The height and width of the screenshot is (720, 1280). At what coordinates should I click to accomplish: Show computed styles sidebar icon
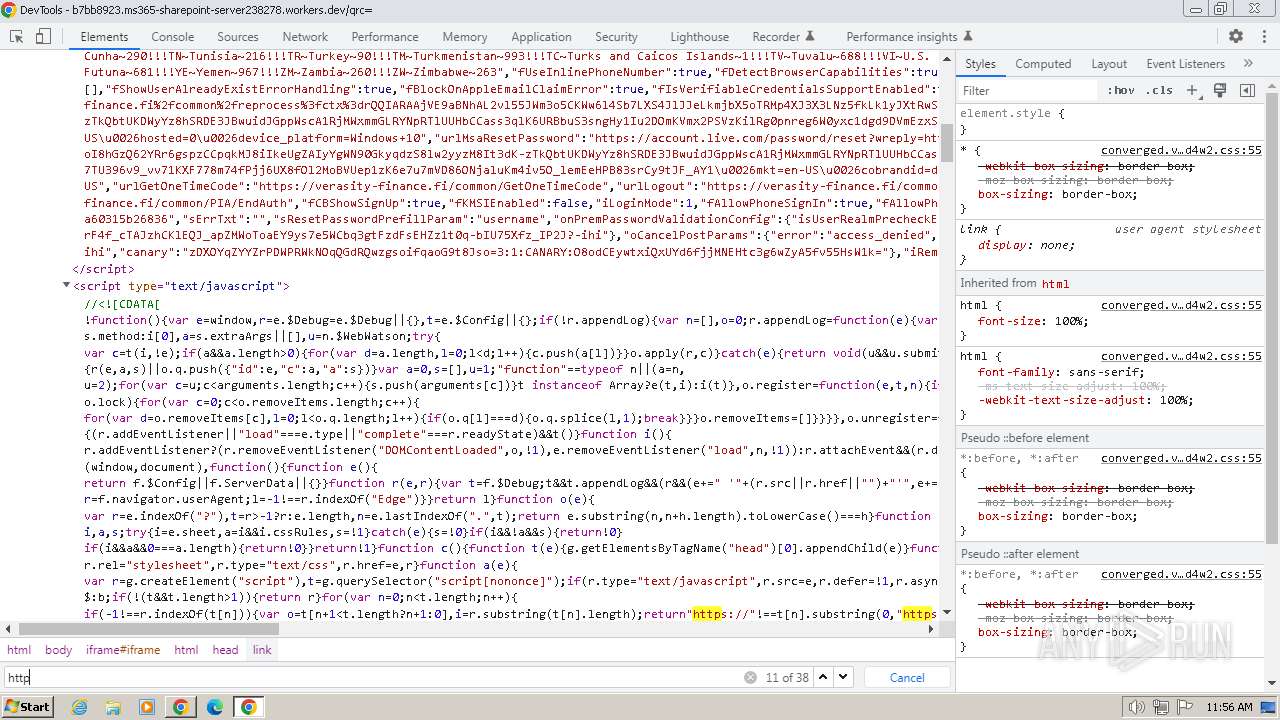(x=1247, y=90)
